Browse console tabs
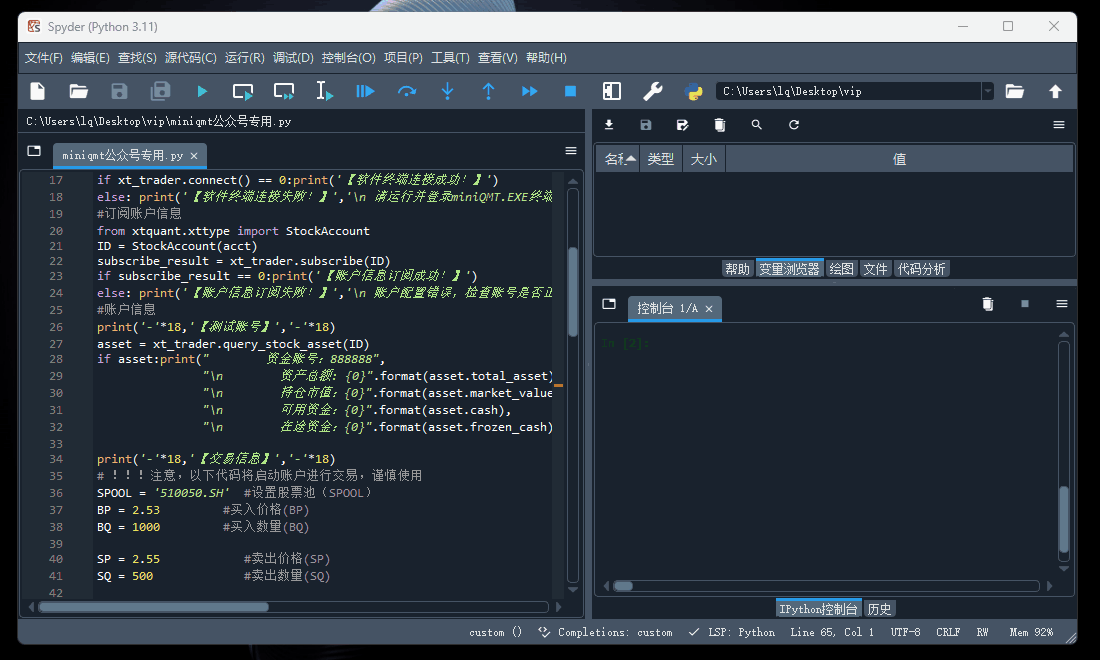Screen dimensions: 1100x660 tap(609, 304)
